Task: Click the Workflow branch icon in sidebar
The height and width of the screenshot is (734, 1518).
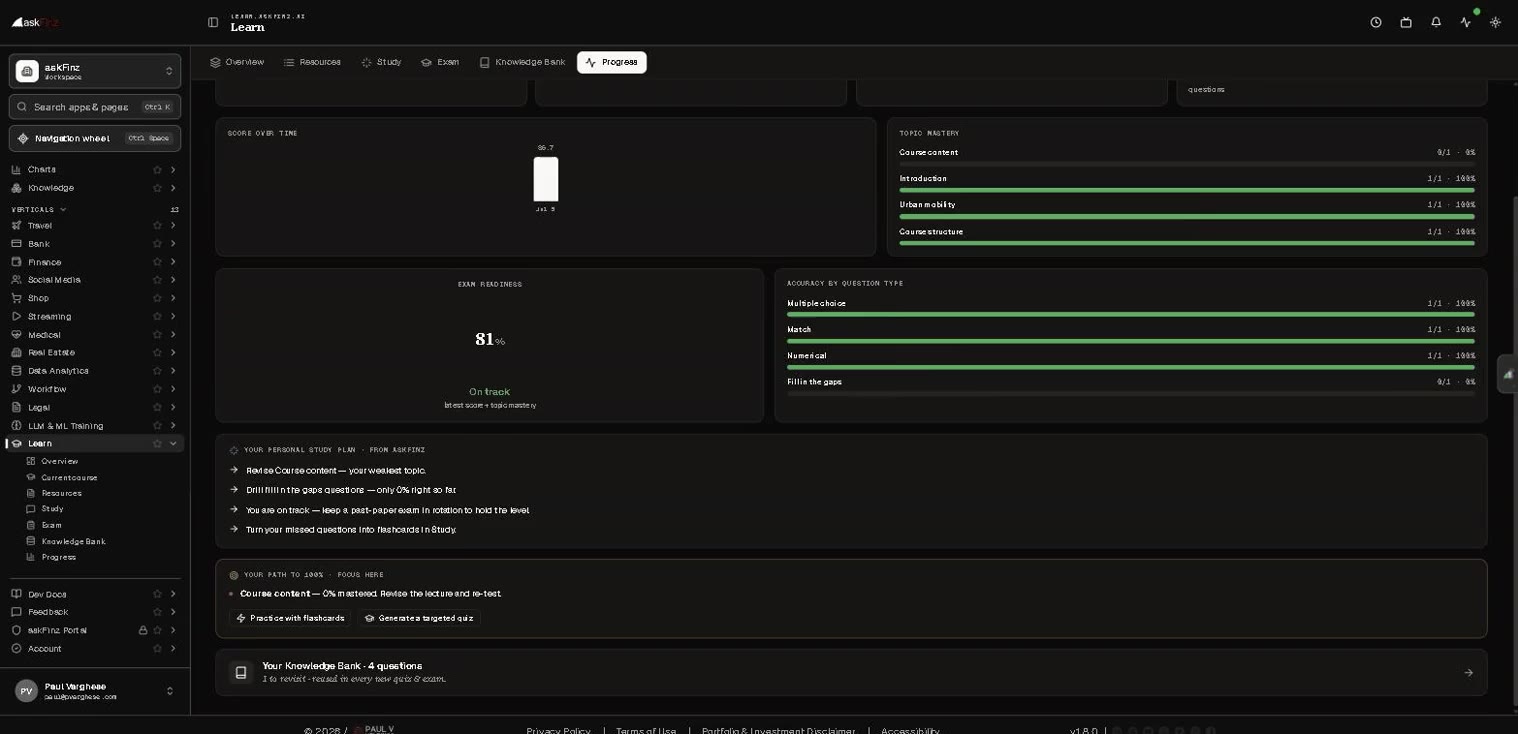Action: (16, 389)
